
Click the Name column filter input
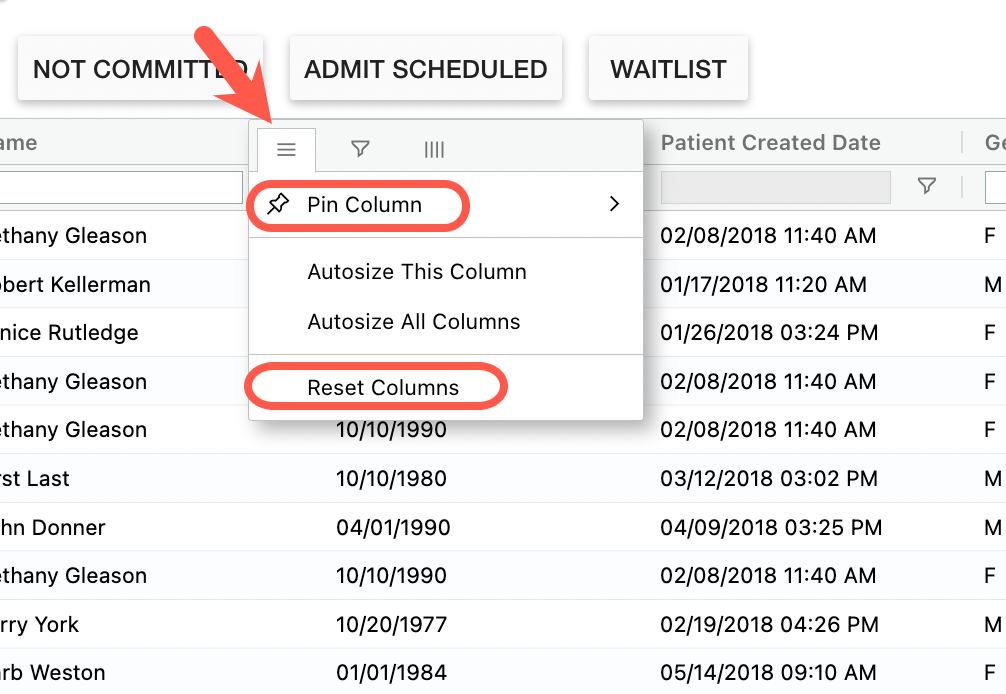tap(120, 187)
